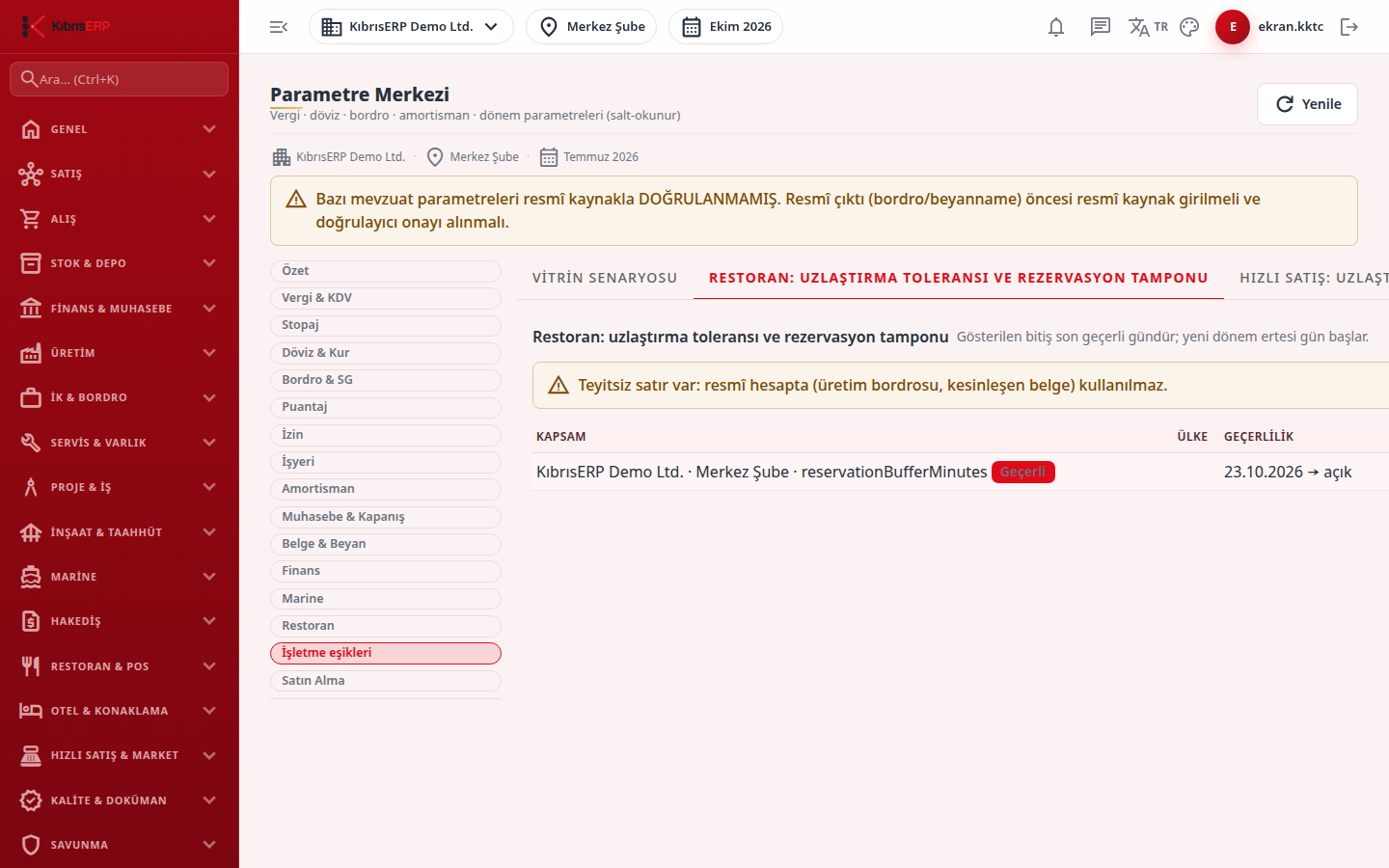Open the KıbrısERP Demo Ltd. company dropdown
Image resolution: width=1389 pixels, height=868 pixels.
411,27
